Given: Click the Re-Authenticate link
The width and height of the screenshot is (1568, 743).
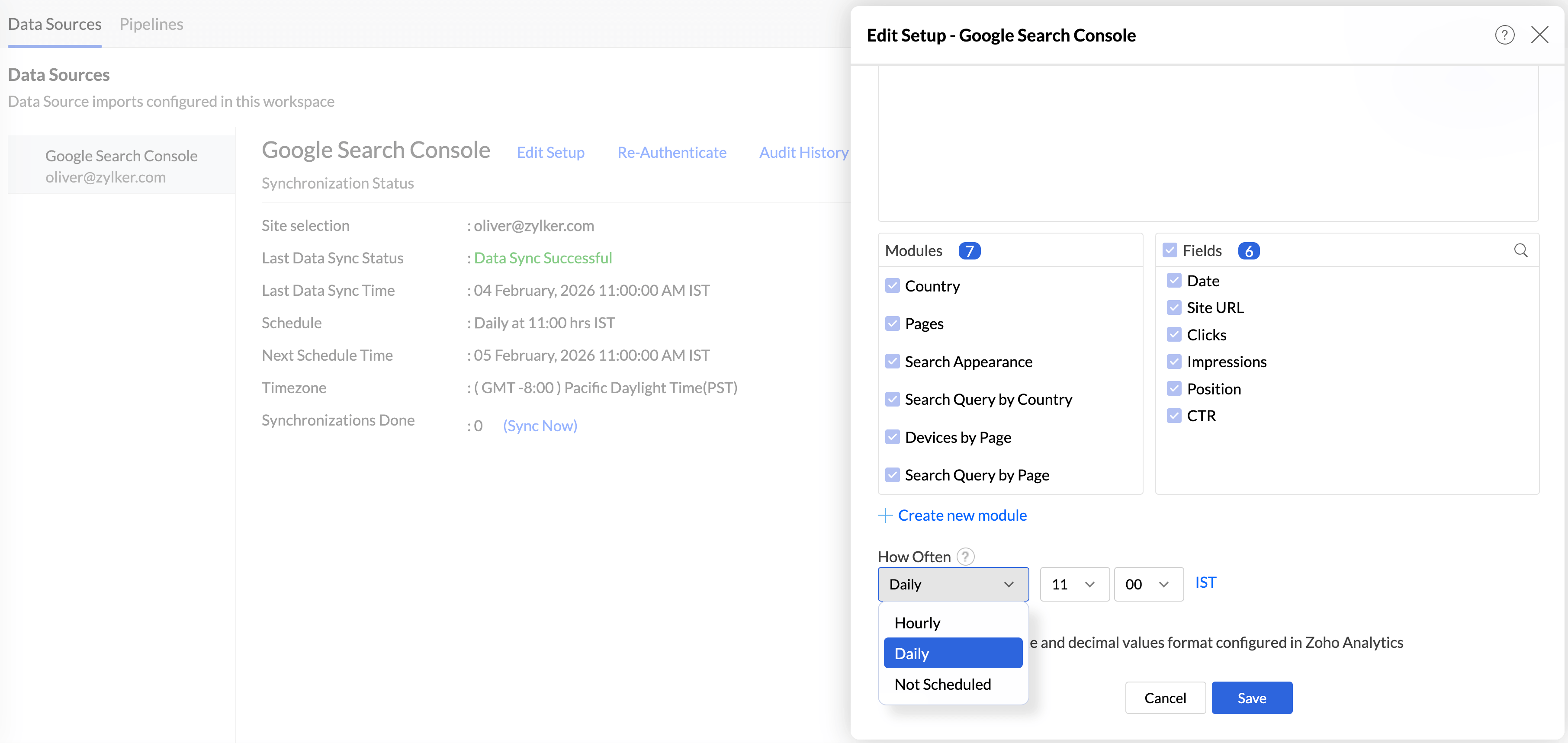Looking at the screenshot, I should tap(672, 152).
